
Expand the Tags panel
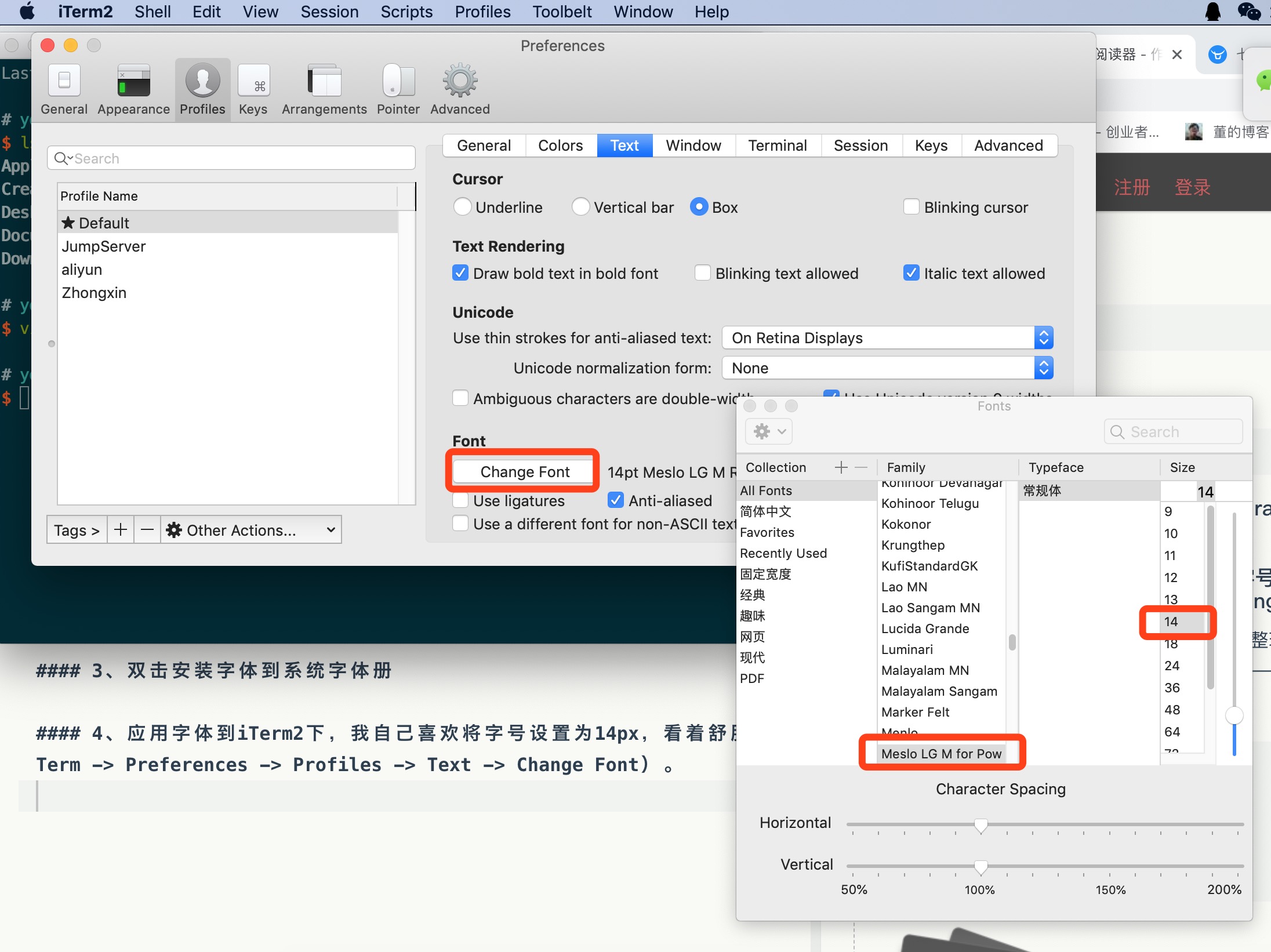coord(77,529)
